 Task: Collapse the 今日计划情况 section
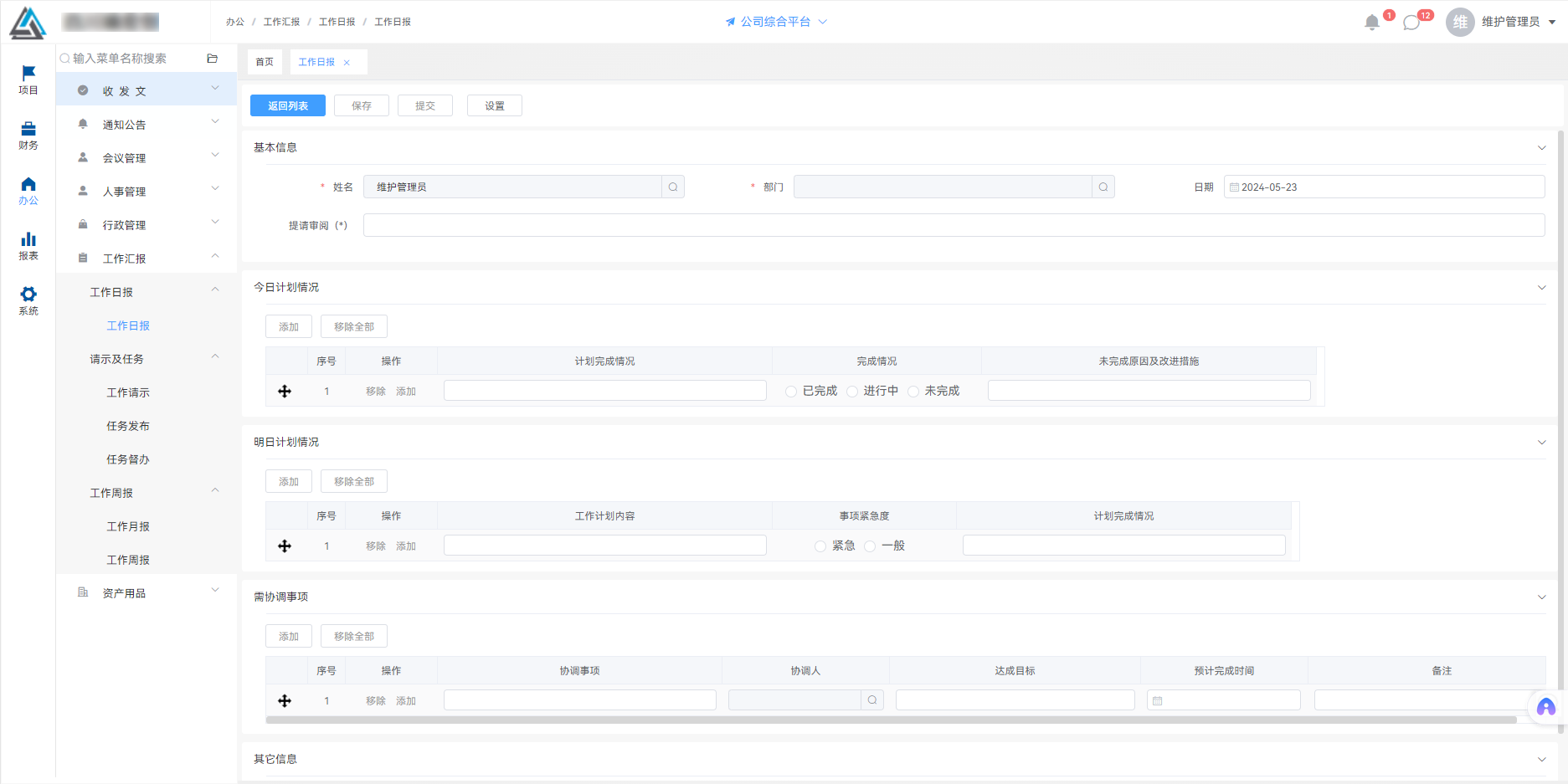click(1541, 288)
